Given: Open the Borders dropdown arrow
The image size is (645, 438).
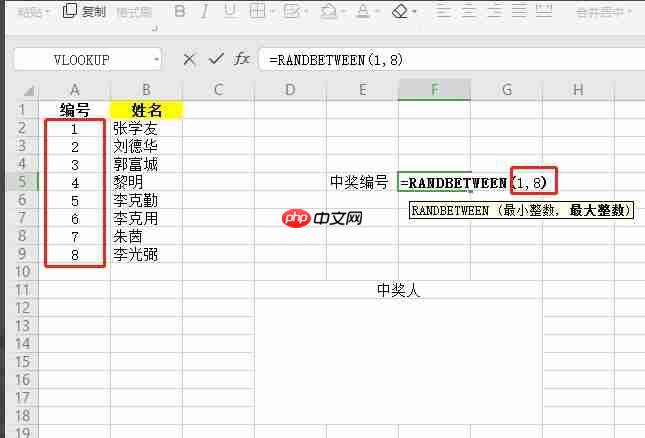Looking at the screenshot, I should (x=272, y=12).
